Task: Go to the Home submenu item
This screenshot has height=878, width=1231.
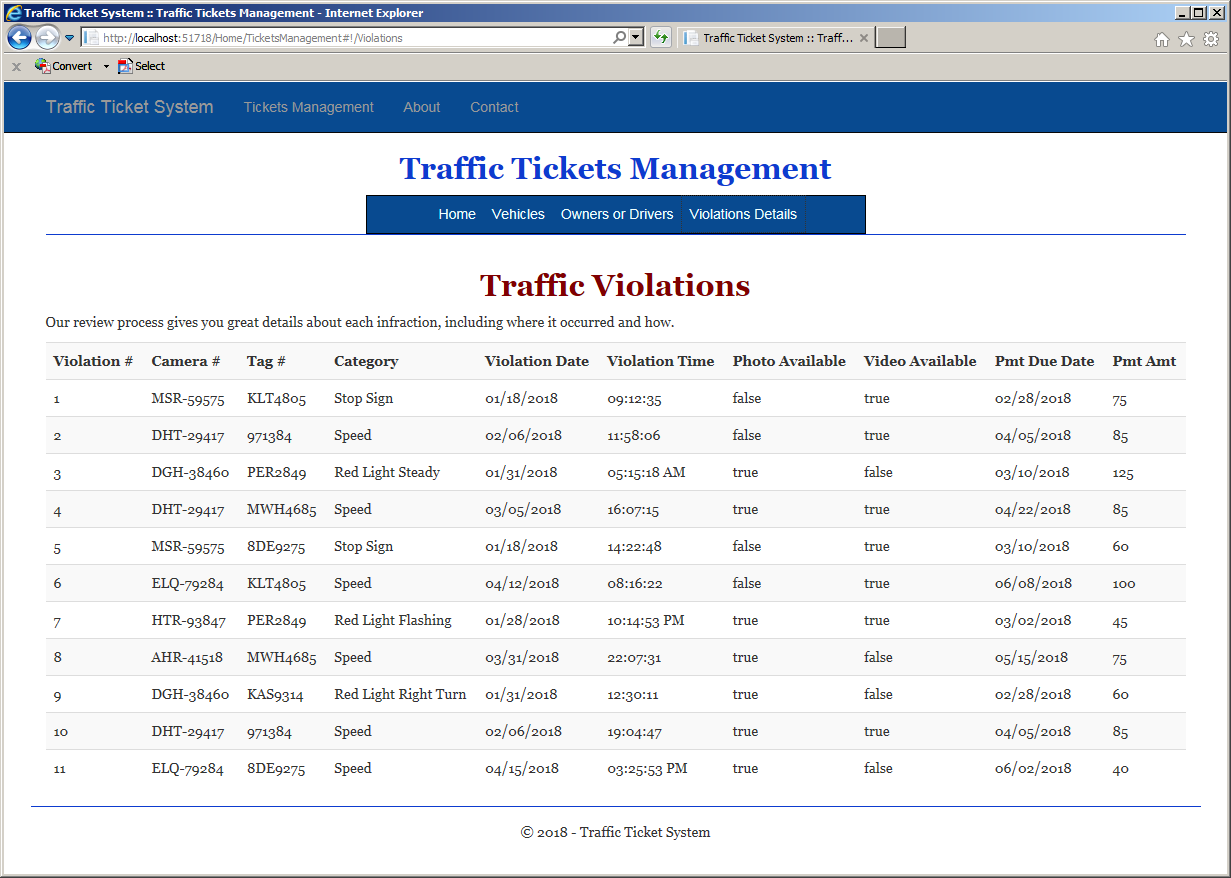Action: pyautogui.click(x=457, y=214)
